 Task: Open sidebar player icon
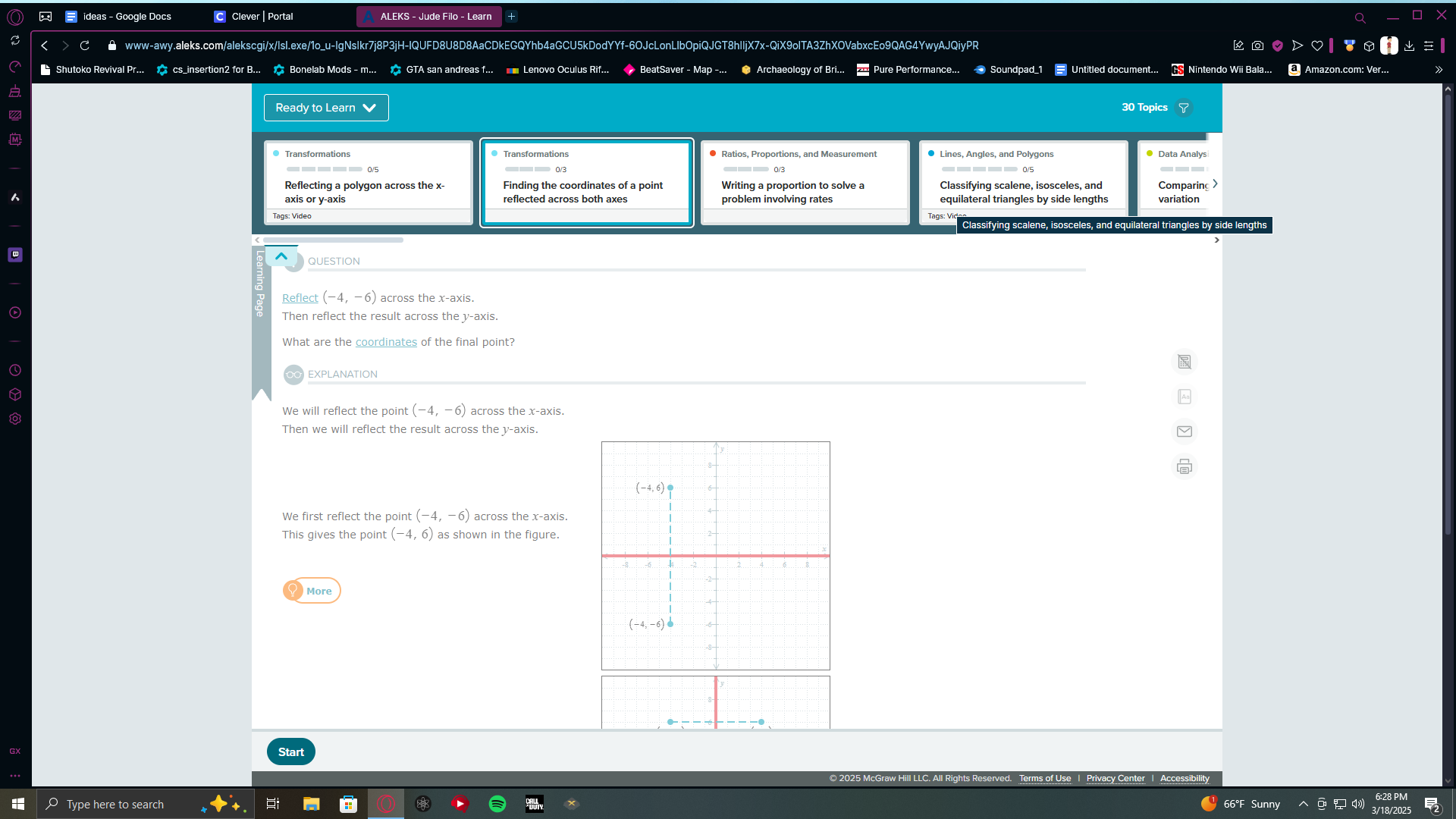click(15, 312)
